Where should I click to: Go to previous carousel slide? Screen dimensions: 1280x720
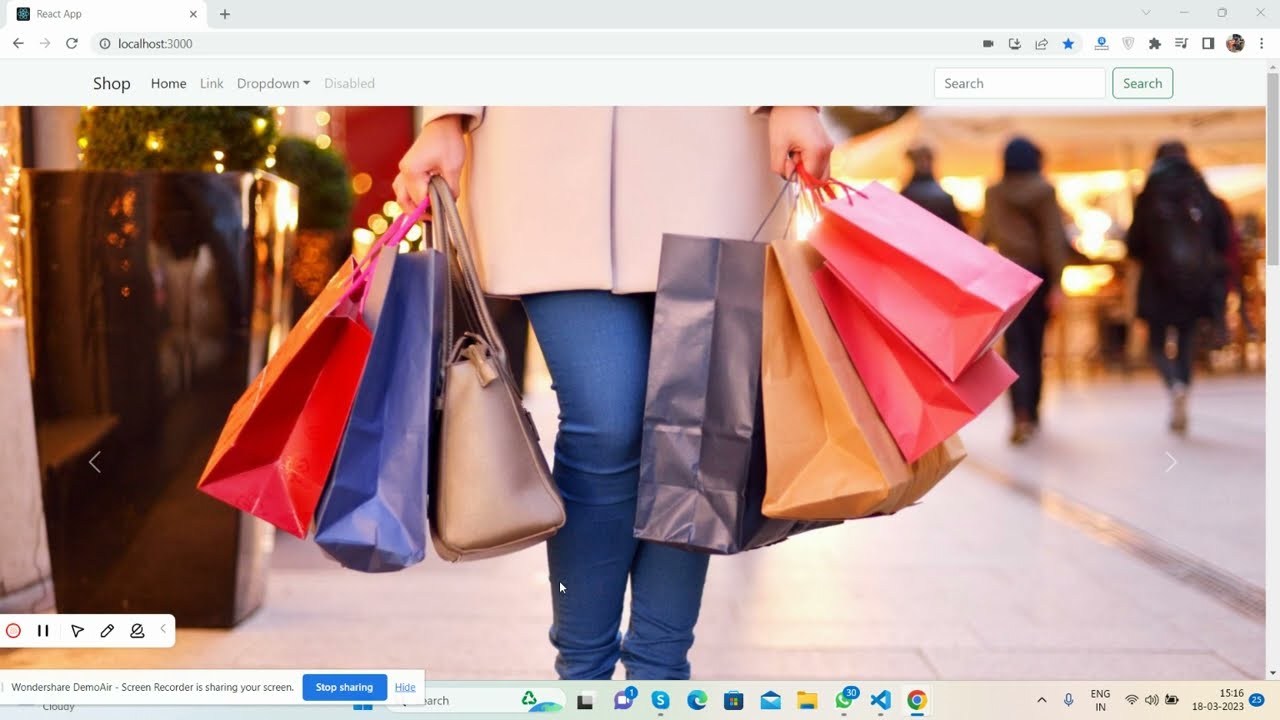pos(95,462)
